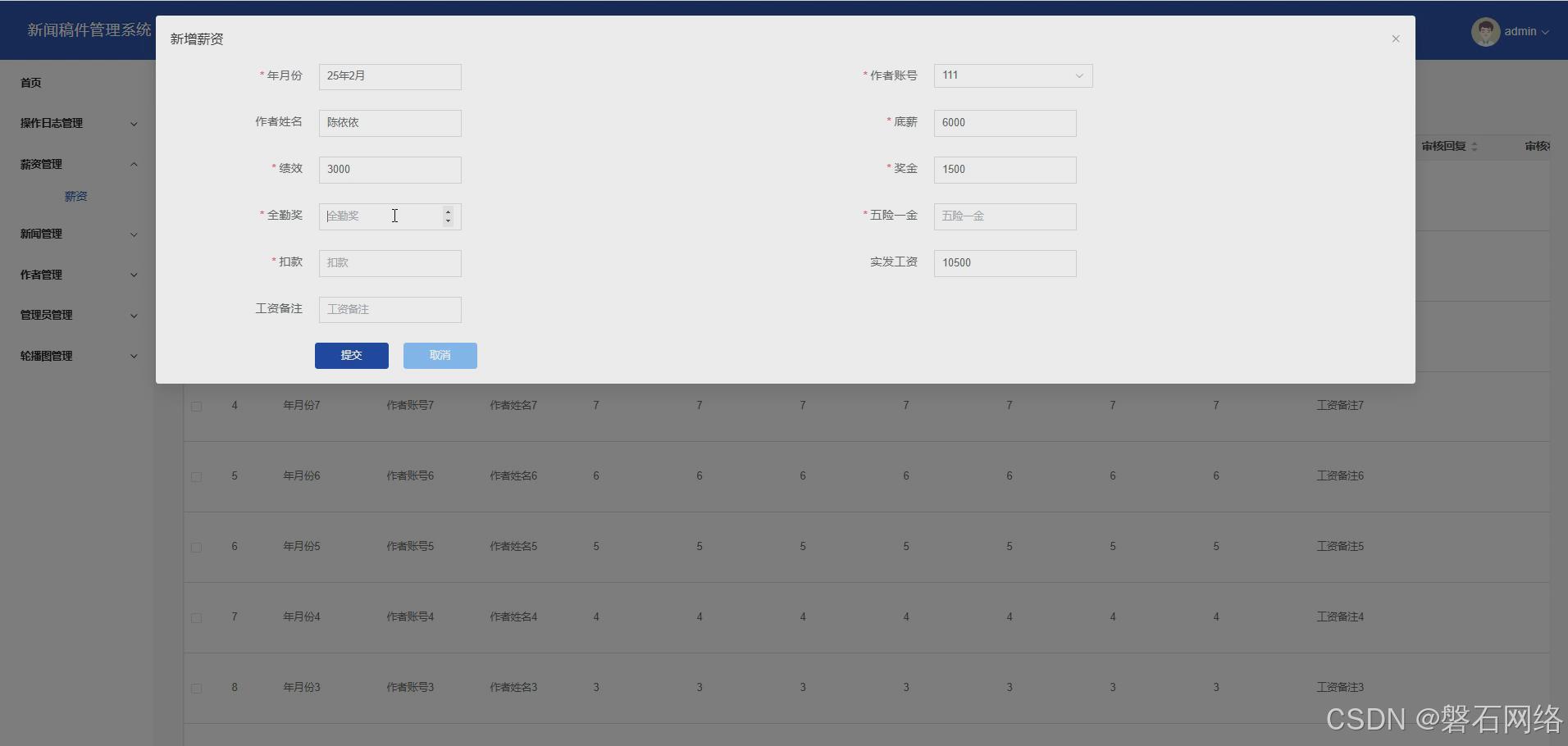Image resolution: width=1568 pixels, height=746 pixels.
Task: Click cell 工资备注3 in the table
Action: [1340, 688]
